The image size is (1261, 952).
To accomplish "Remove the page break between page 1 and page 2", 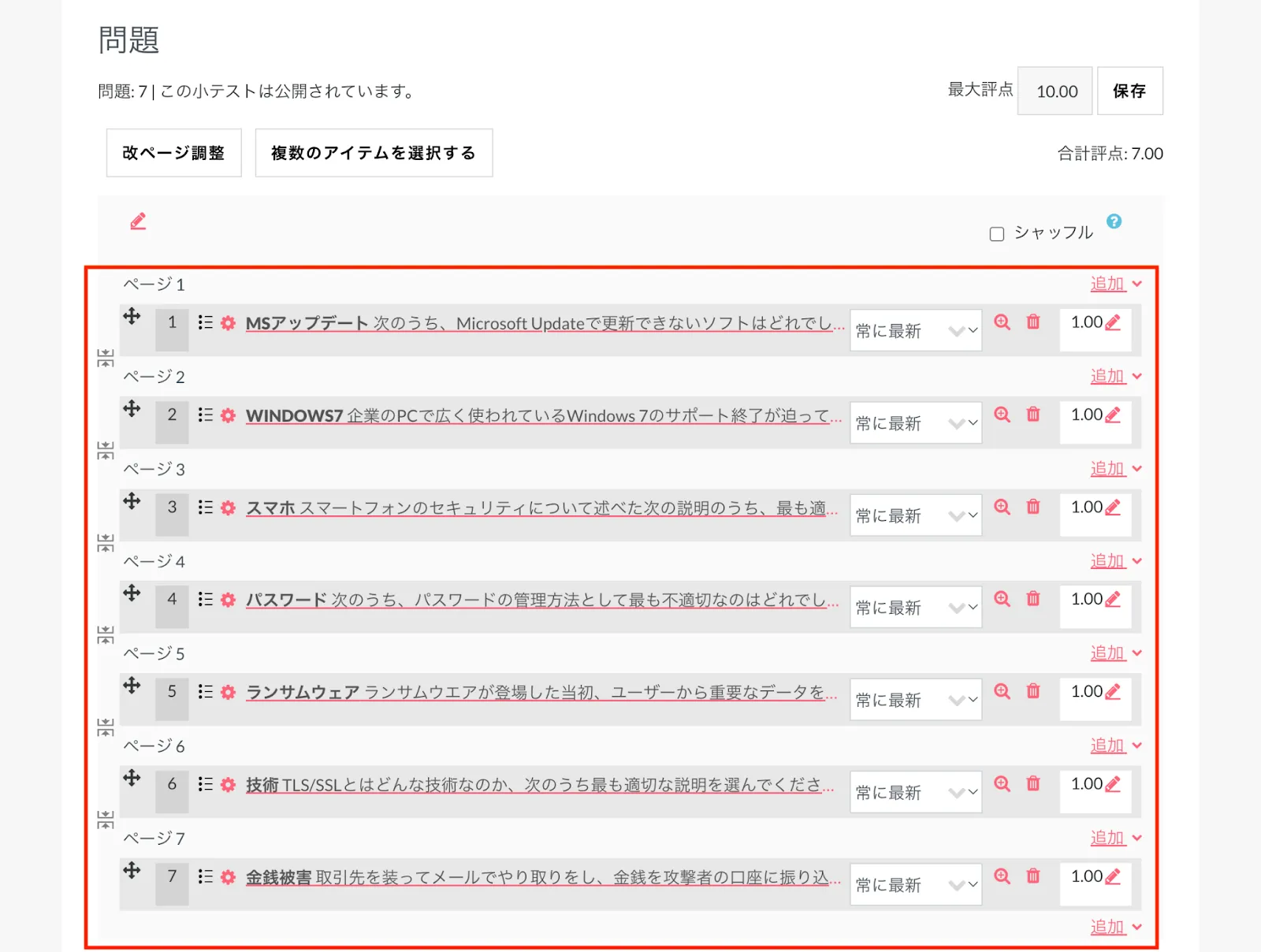I will [x=106, y=359].
